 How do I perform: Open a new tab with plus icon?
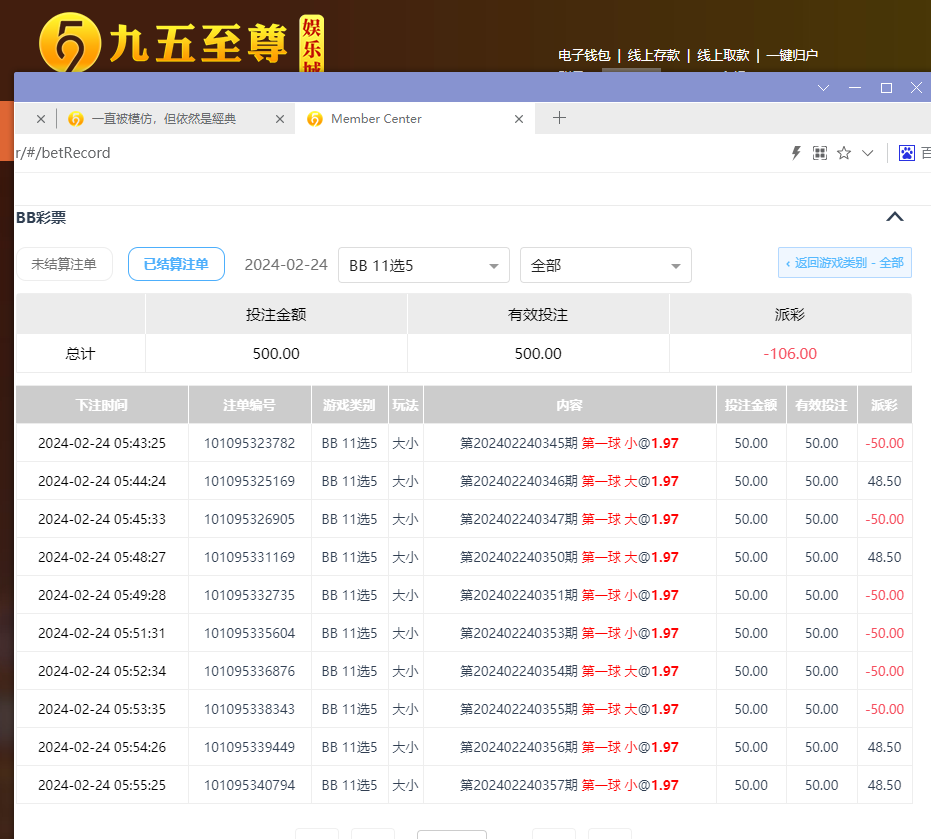559,118
